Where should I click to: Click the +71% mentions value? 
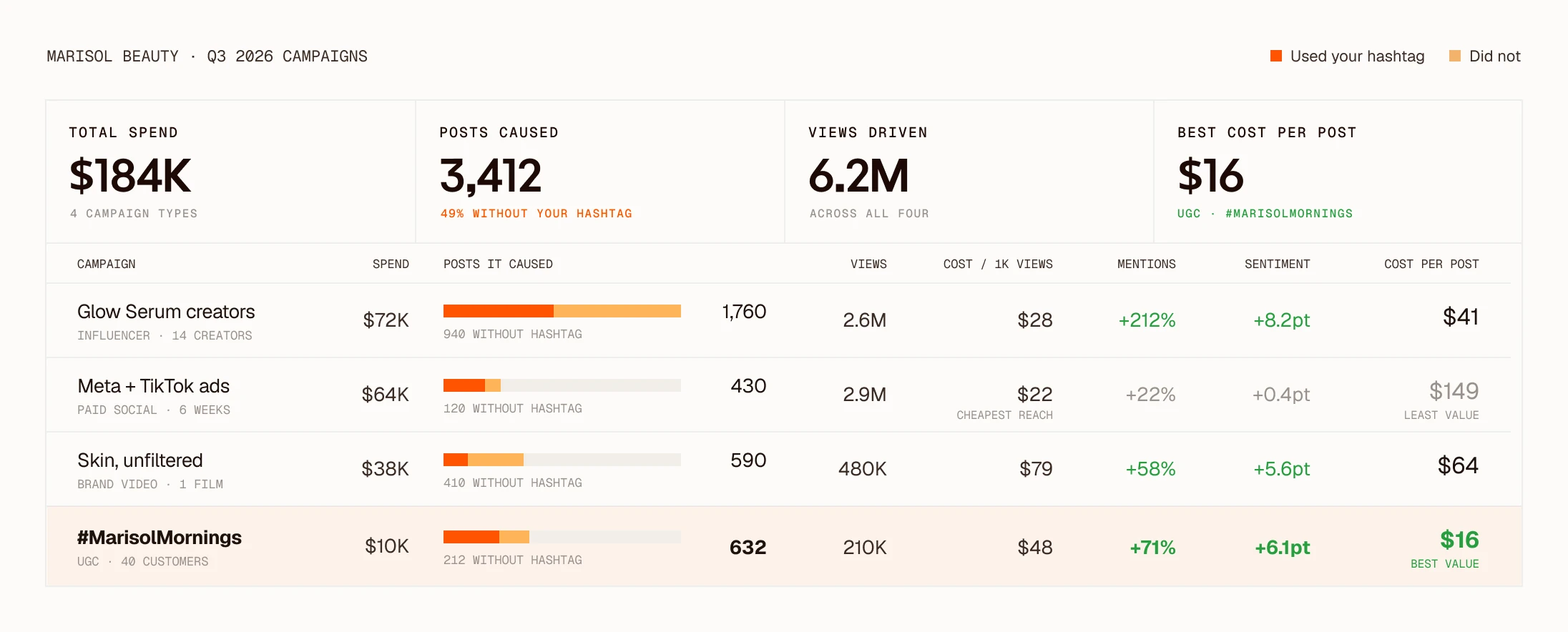(1152, 547)
